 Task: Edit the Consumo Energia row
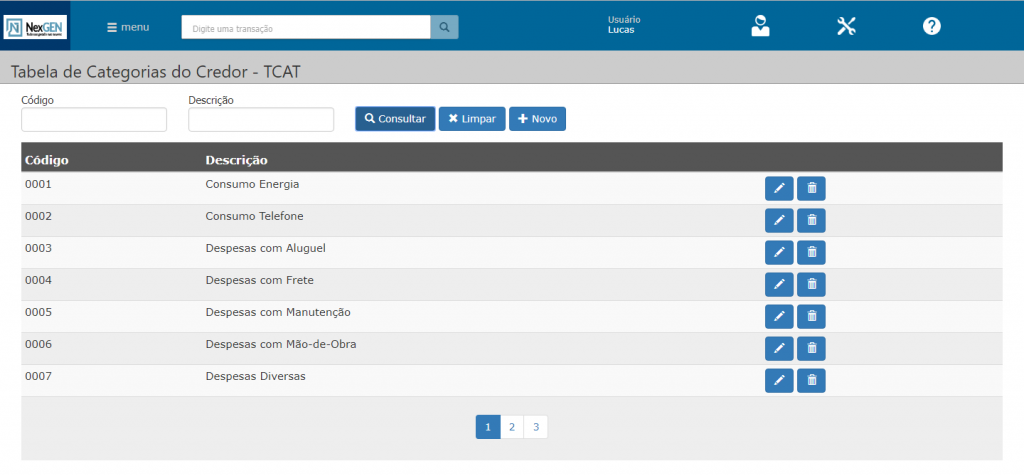[779, 188]
